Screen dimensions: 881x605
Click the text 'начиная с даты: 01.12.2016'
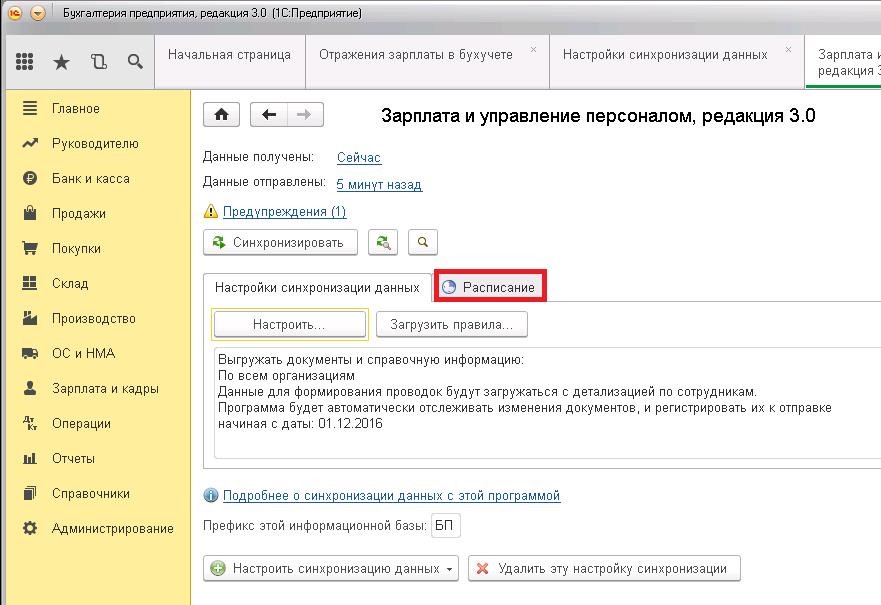[300, 424]
